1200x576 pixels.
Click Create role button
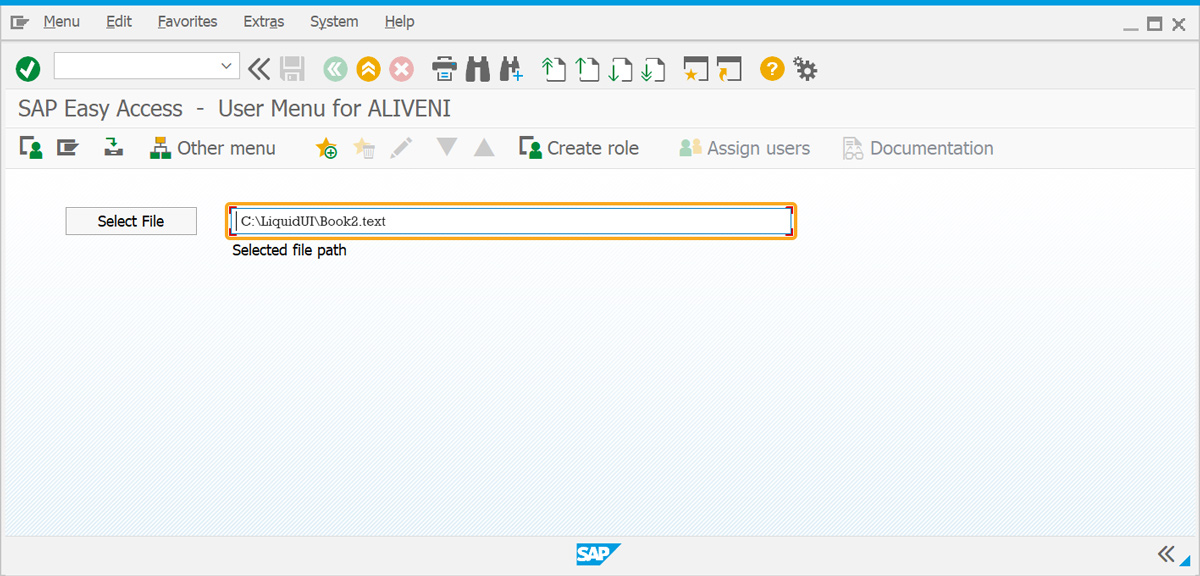coord(579,148)
